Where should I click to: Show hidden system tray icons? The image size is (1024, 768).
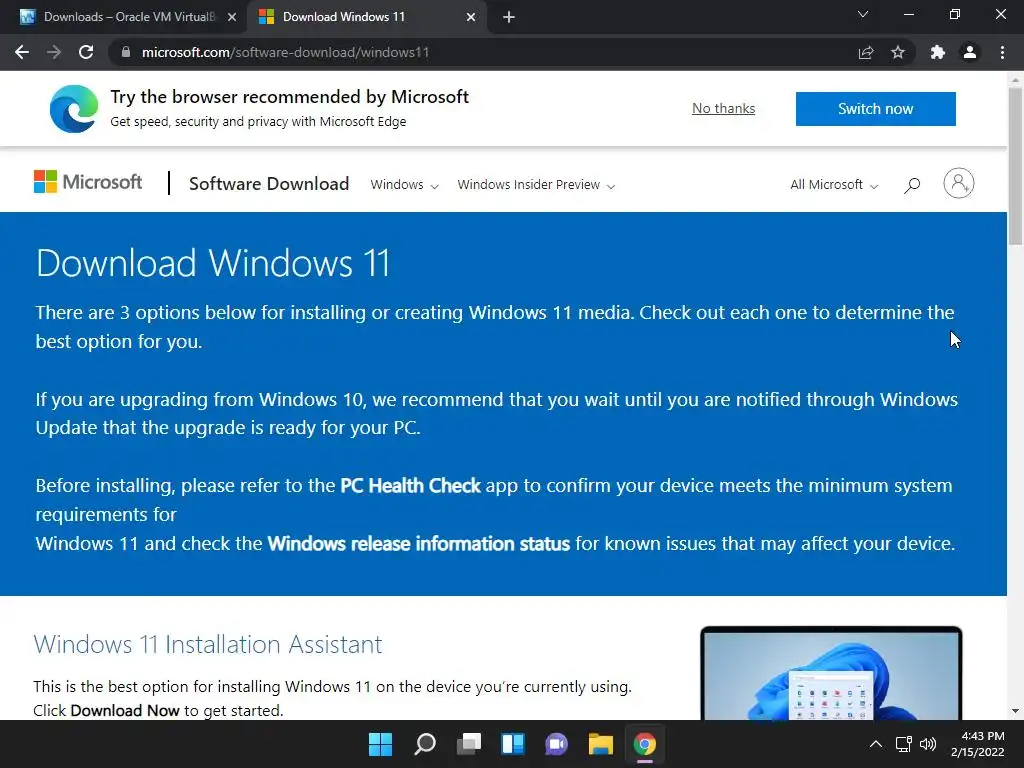(x=876, y=744)
